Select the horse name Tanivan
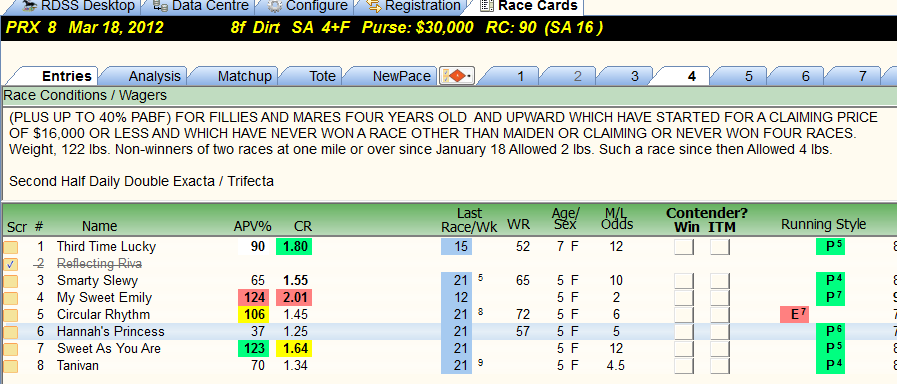This screenshot has height=384, width=897. (78, 366)
